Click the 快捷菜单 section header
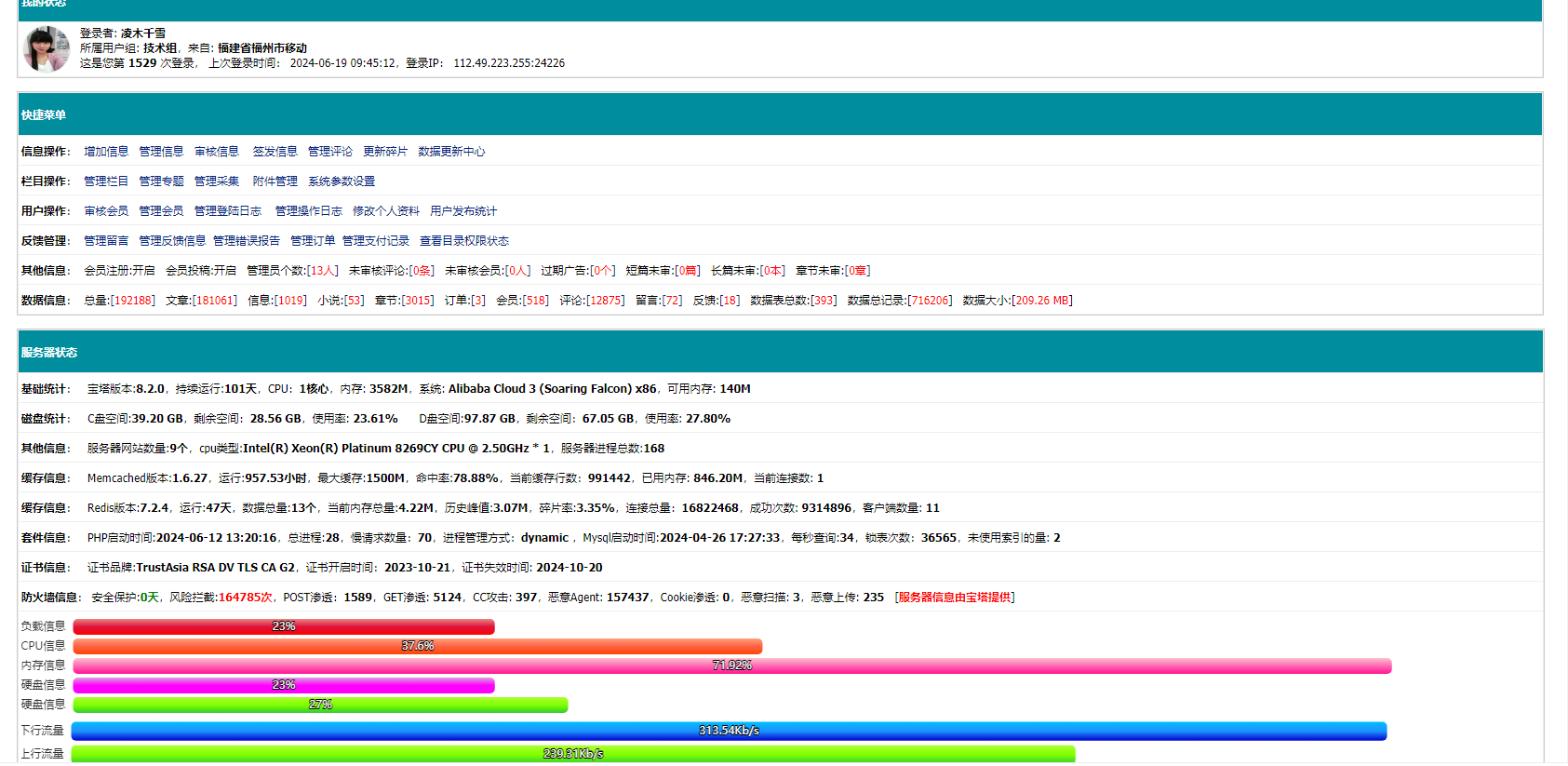 tap(780, 114)
